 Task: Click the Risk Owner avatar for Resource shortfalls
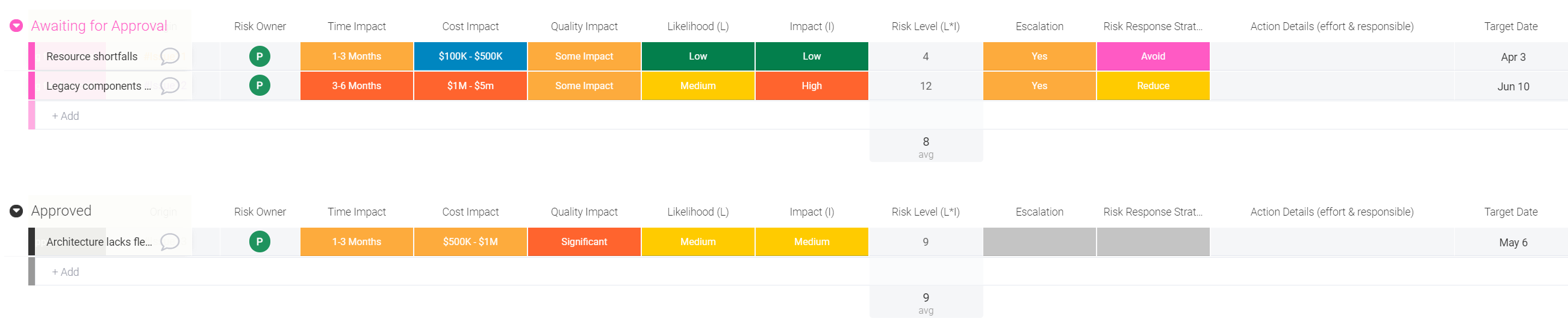tap(260, 57)
